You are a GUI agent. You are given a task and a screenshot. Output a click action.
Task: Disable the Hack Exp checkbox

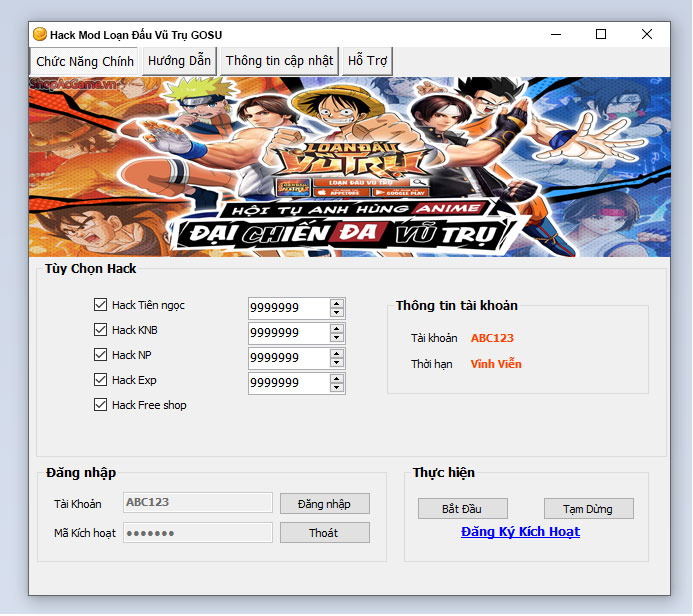tap(100, 380)
